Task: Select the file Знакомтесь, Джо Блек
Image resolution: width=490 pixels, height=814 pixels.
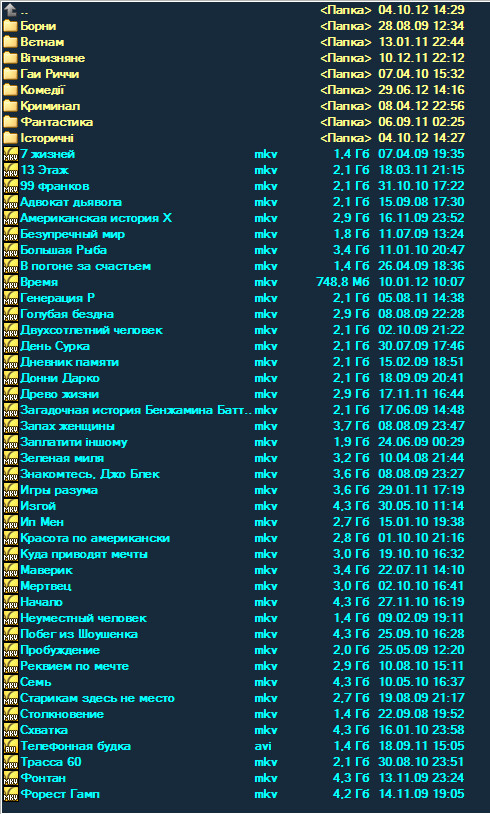Action: tap(90, 475)
